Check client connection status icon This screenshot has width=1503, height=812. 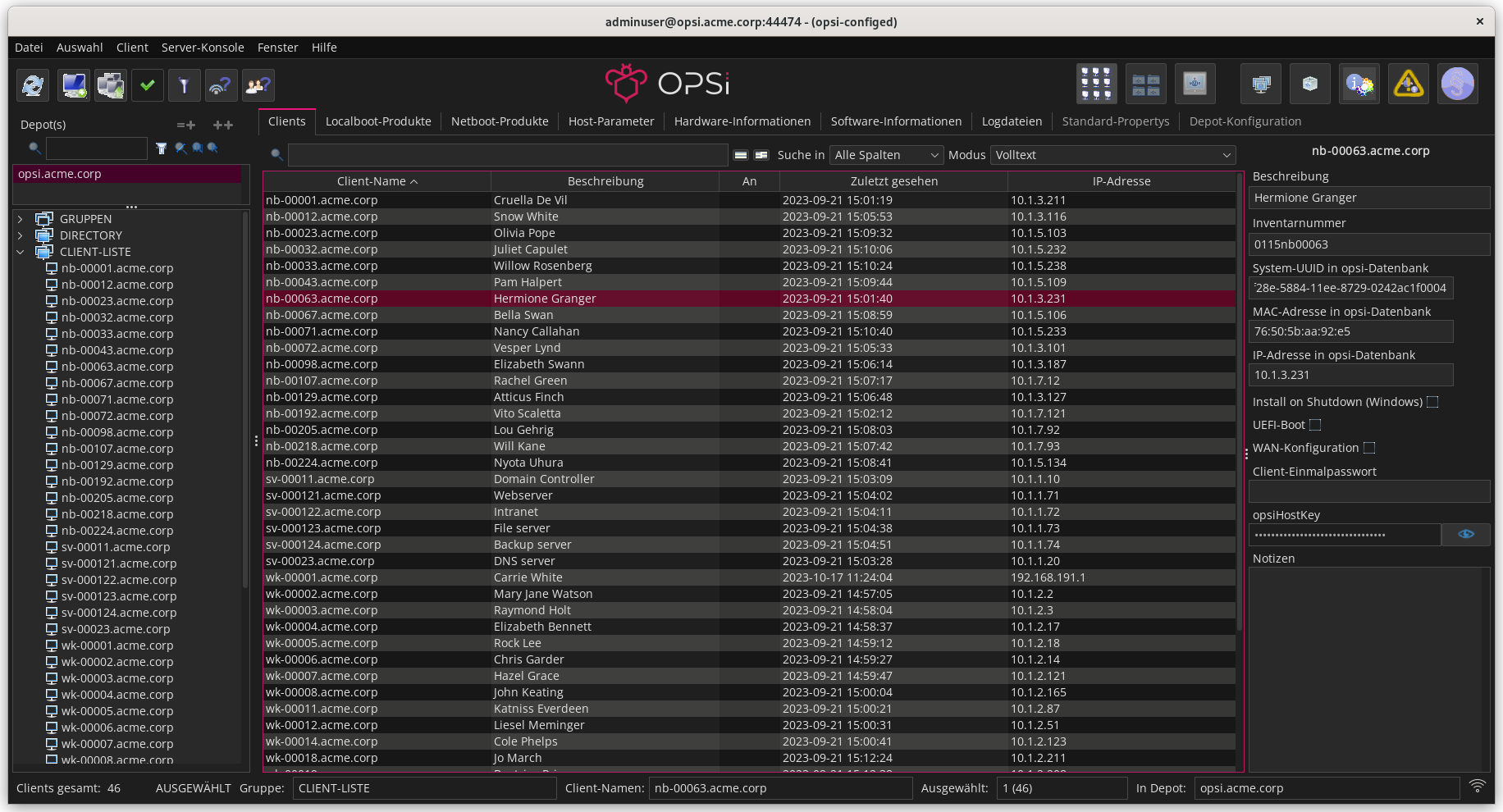coord(221,84)
